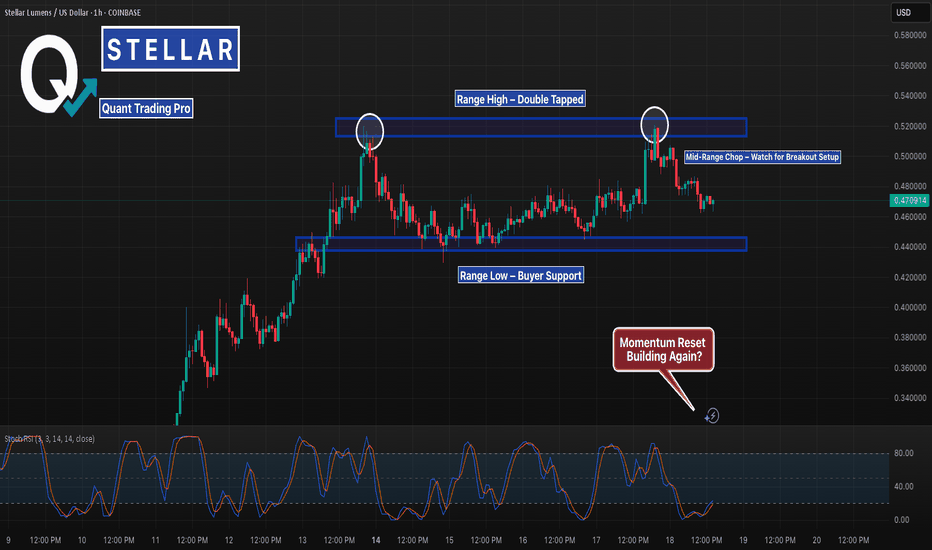Click price axis value 0.460000

click(x=910, y=216)
